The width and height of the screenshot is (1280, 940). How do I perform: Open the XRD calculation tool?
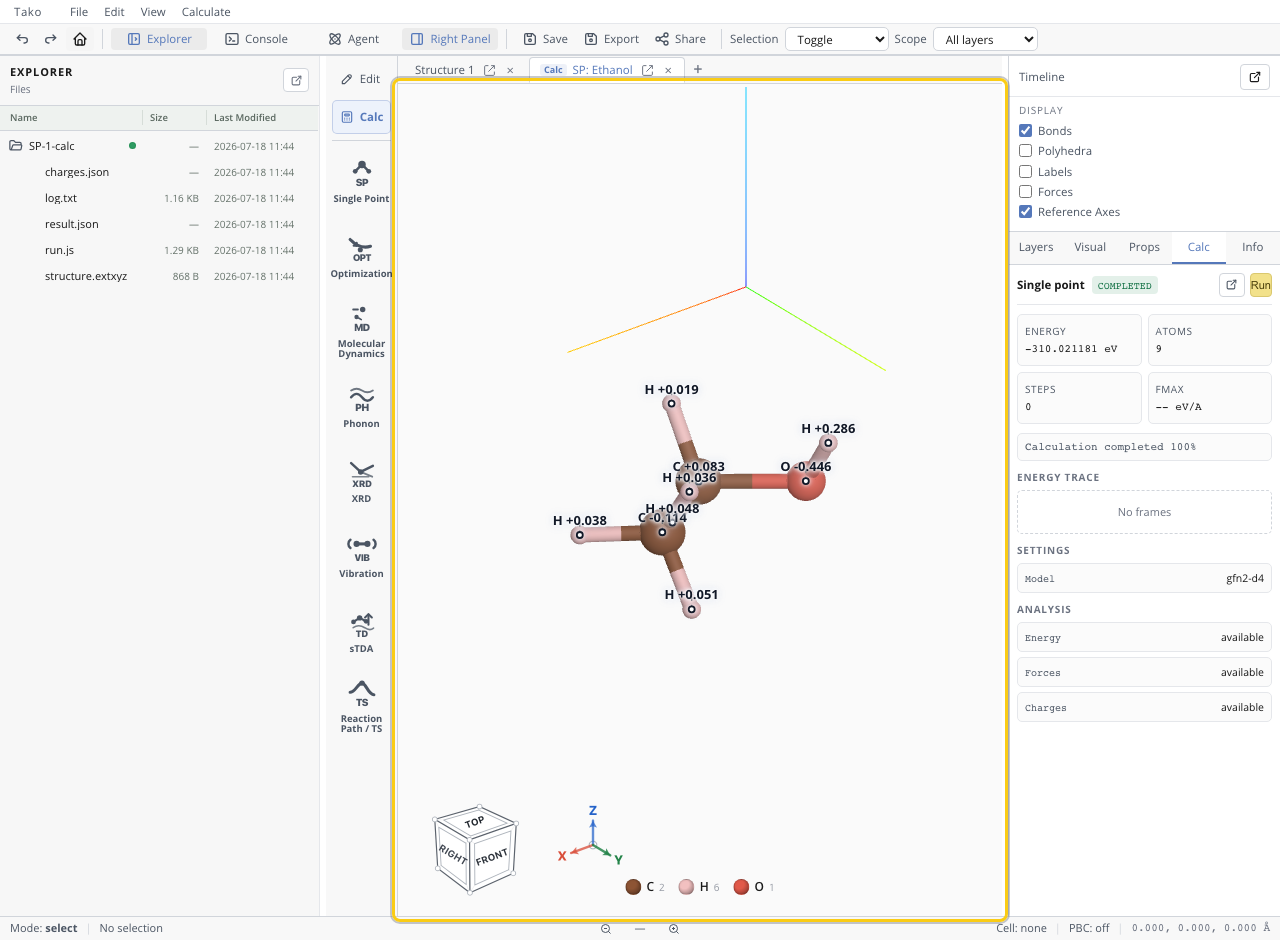361,482
